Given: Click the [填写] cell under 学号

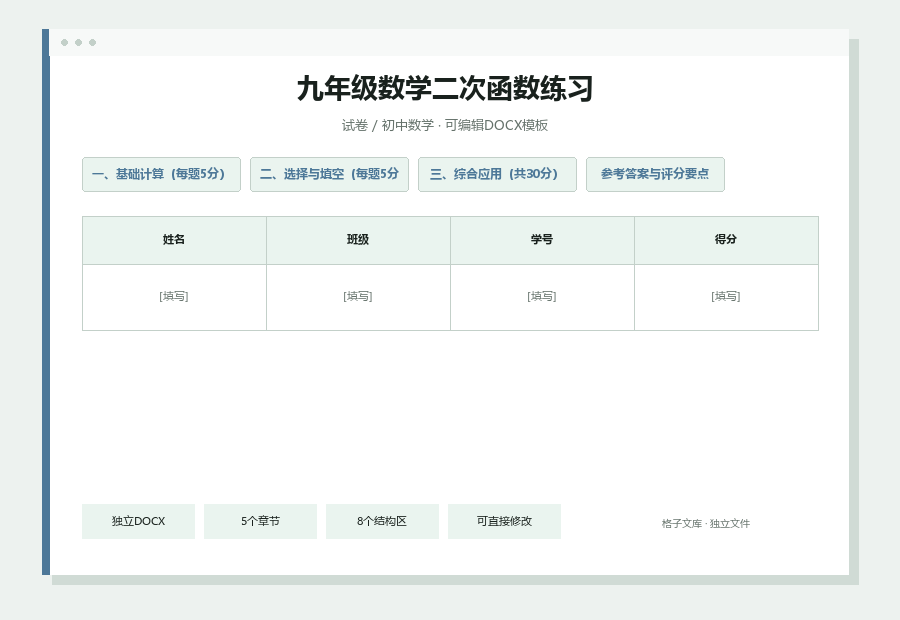Looking at the screenshot, I should pyautogui.click(x=542, y=297).
